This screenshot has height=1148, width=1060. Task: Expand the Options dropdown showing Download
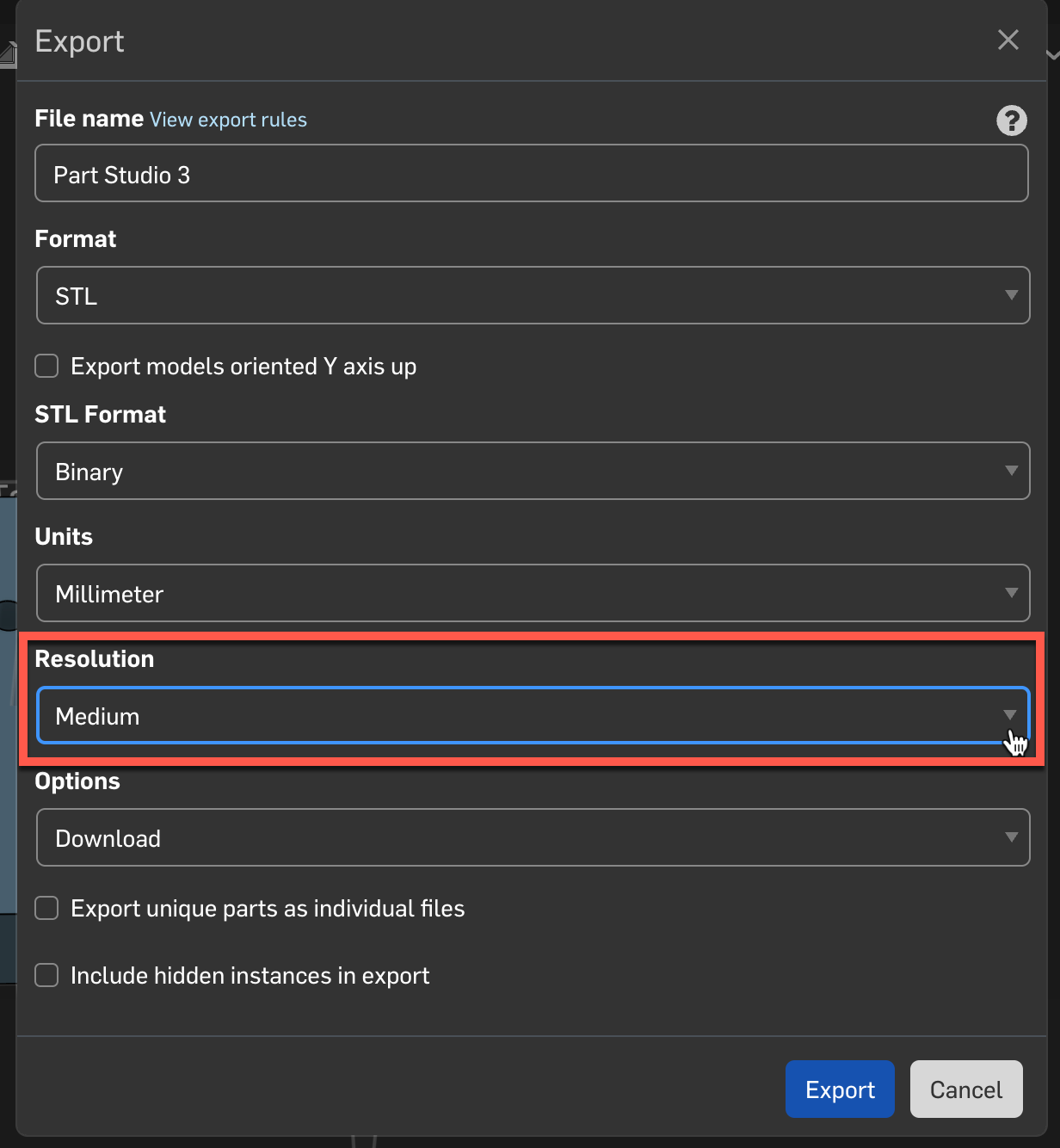point(533,837)
